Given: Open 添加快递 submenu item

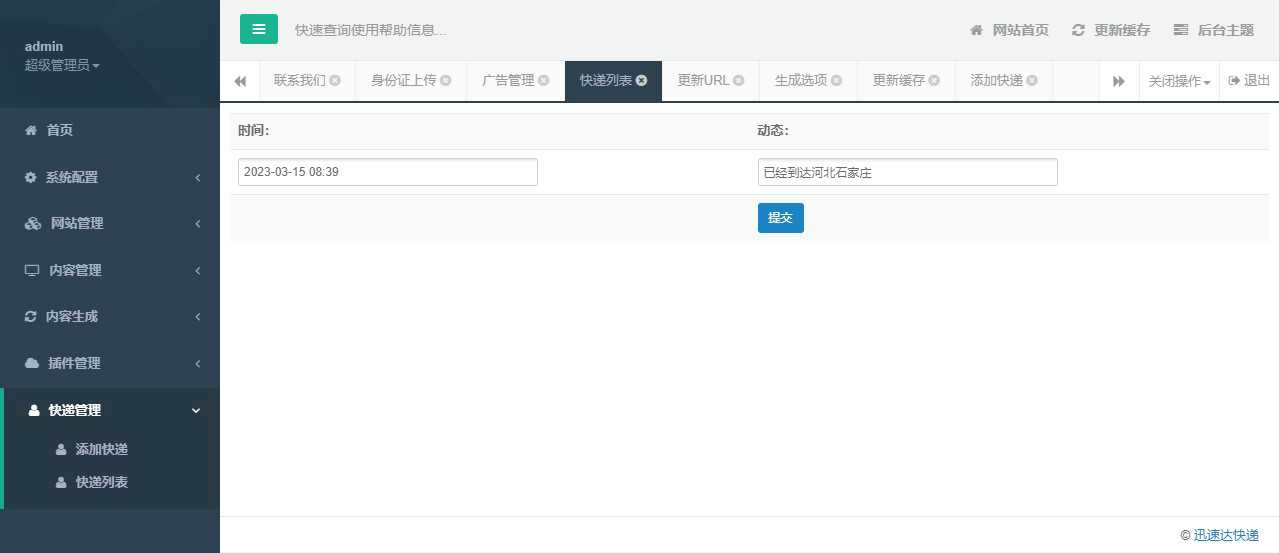Looking at the screenshot, I should [102, 449].
